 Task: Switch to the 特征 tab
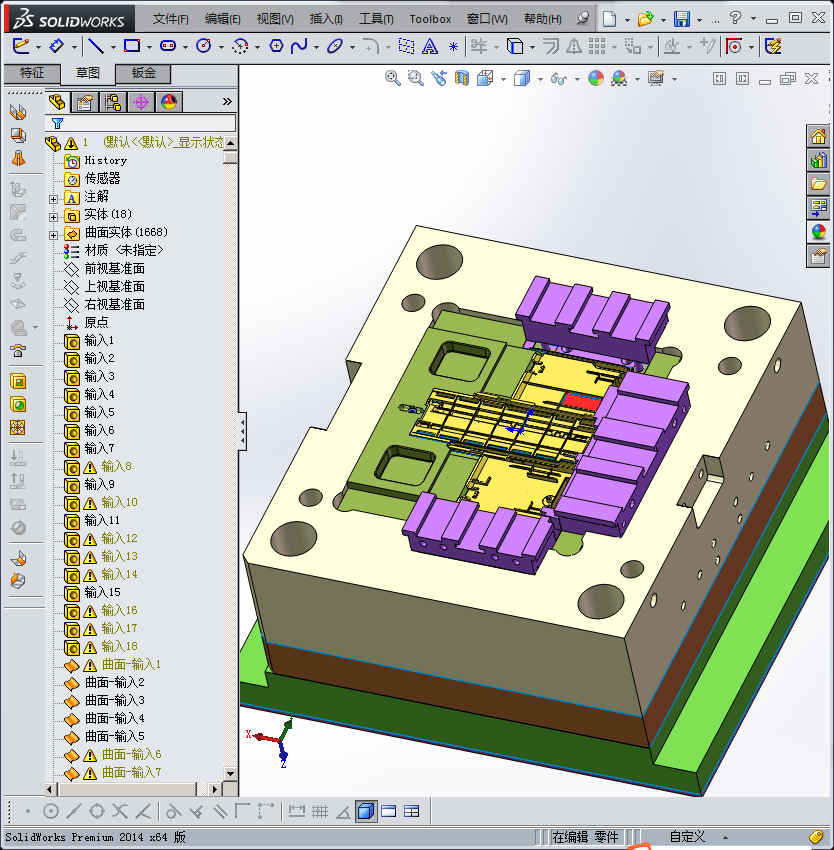click(x=32, y=73)
